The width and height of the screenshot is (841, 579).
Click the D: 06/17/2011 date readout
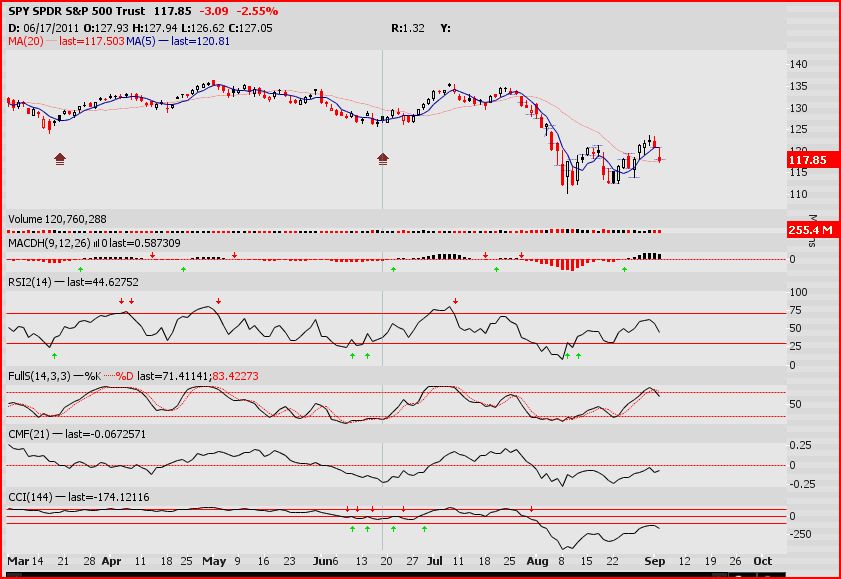pos(43,28)
